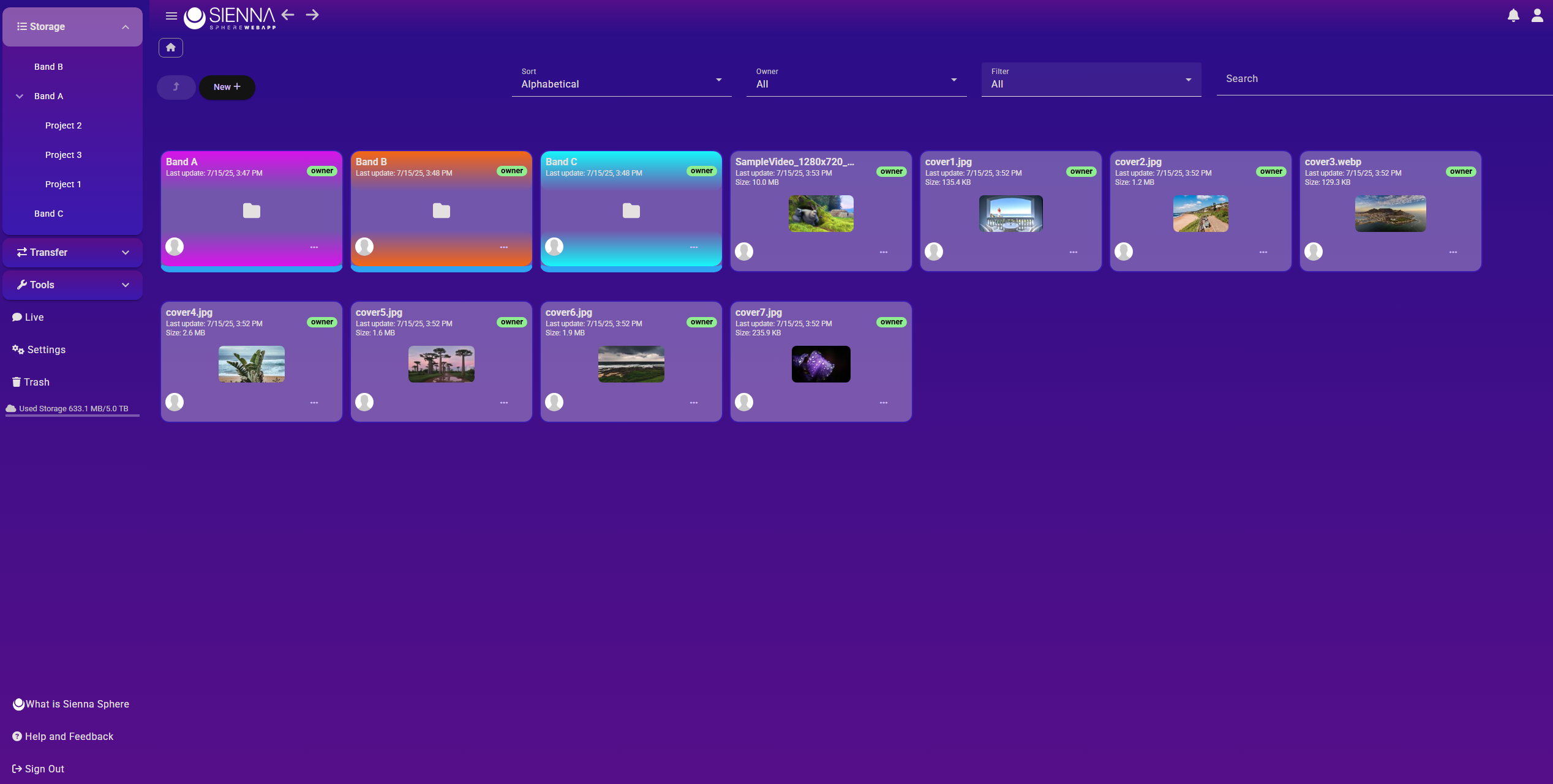
Task: Click the home breadcrumb icon
Action: (170, 47)
